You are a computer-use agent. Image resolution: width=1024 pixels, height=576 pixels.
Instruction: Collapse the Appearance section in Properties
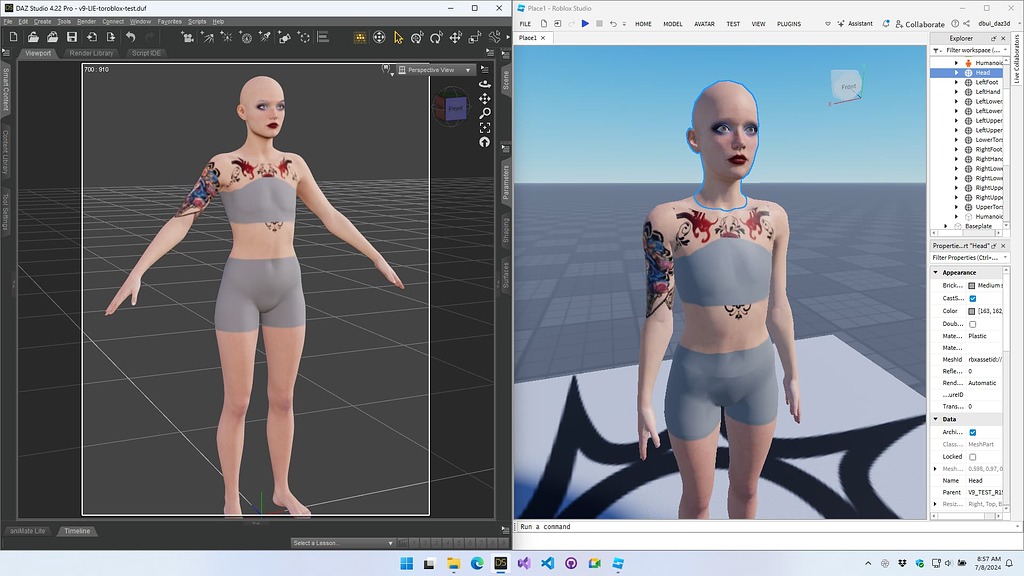coord(936,272)
